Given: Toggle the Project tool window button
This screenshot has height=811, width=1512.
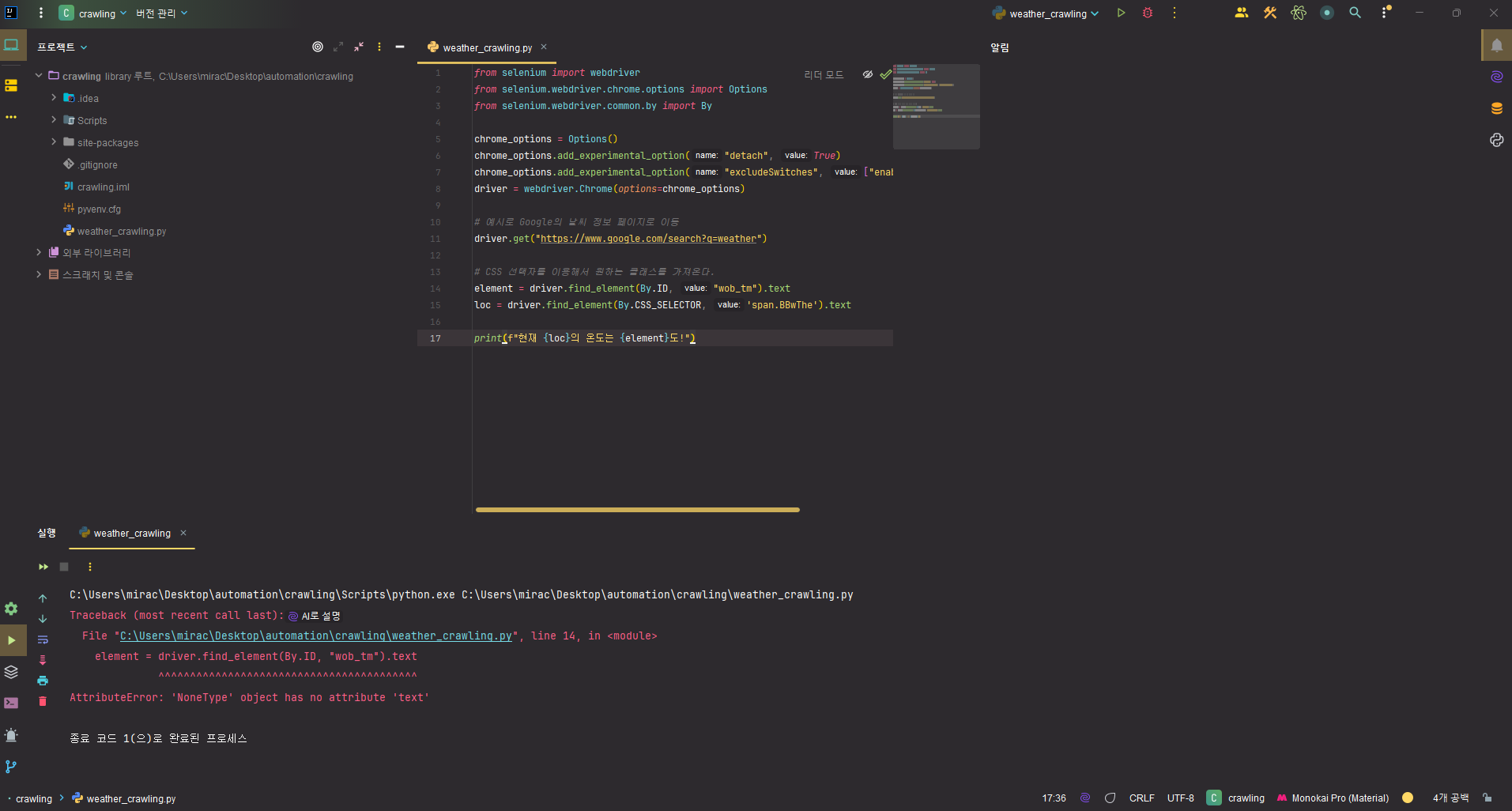Looking at the screenshot, I should (11, 45).
